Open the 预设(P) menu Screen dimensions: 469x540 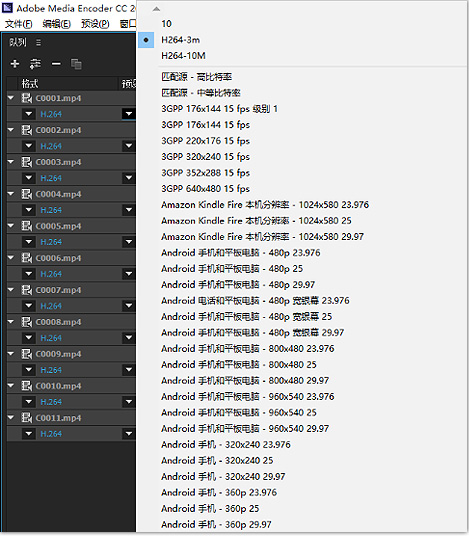95,24
